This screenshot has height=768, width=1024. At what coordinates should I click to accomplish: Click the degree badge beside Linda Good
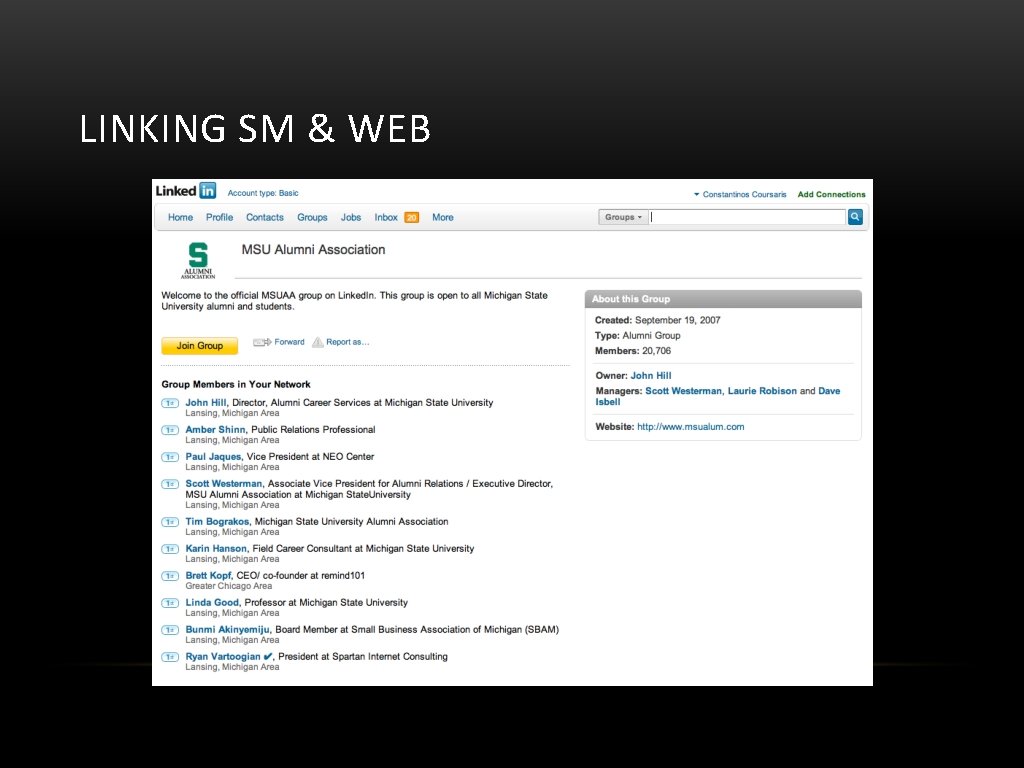pos(170,603)
